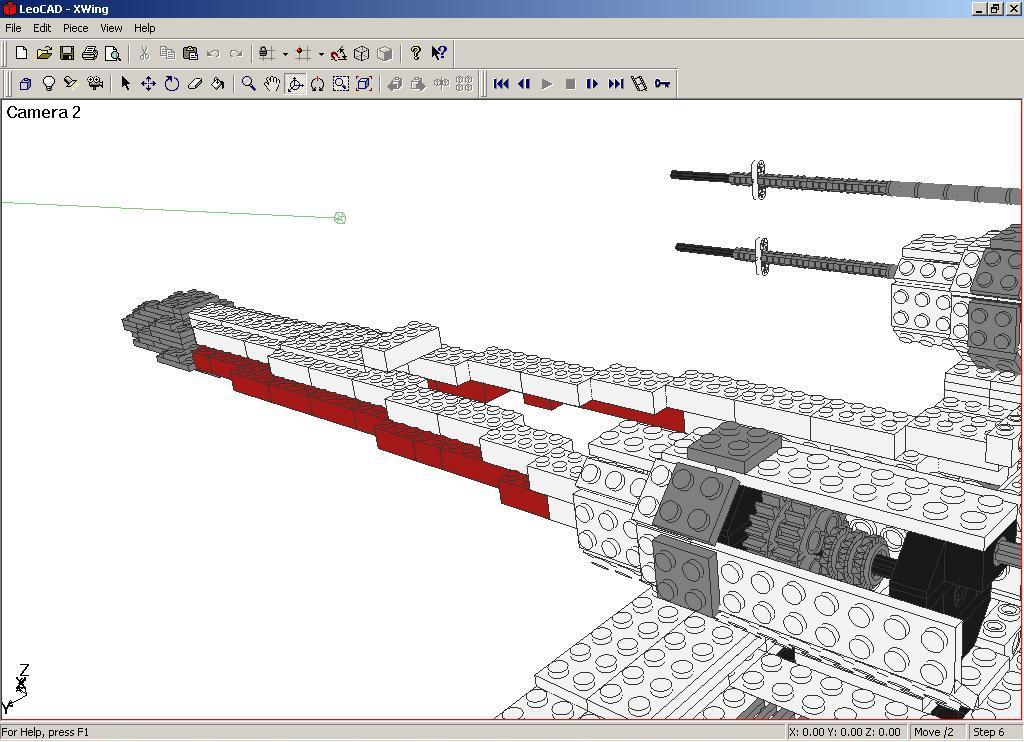This screenshot has width=1024, height=742.
Task: Open the Piece menu
Action: pos(75,28)
